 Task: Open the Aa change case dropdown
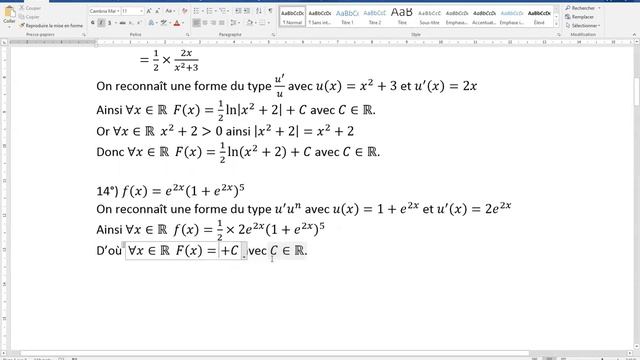[170, 11]
